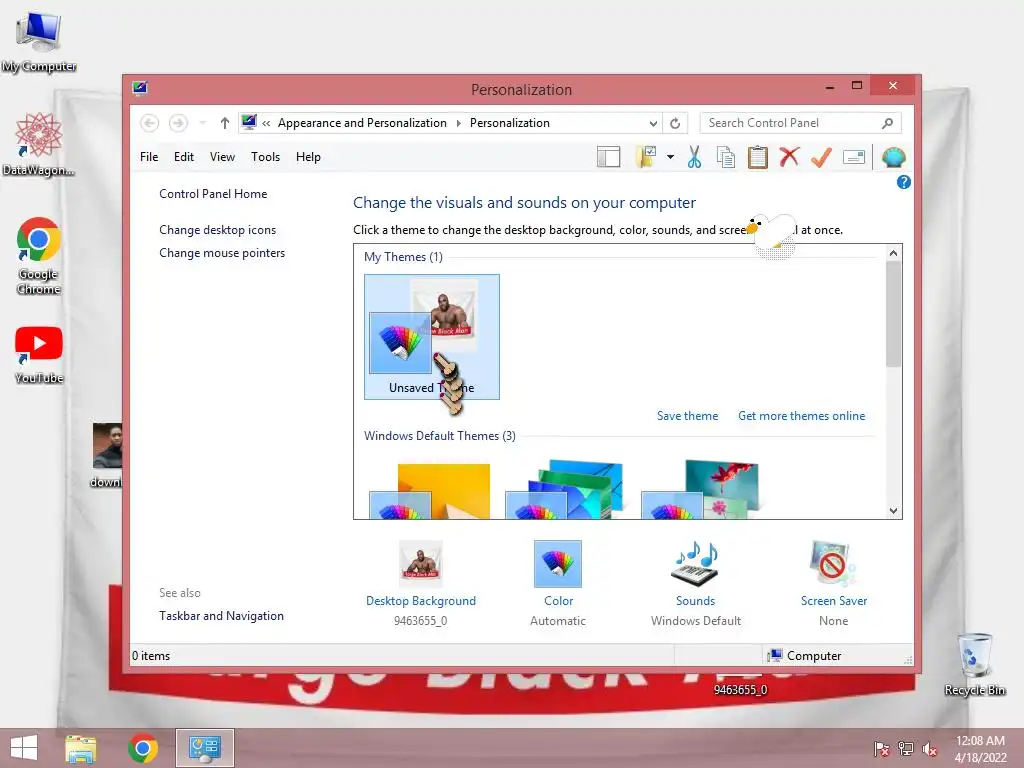Click the Control Panel taskbar button

click(x=204, y=748)
